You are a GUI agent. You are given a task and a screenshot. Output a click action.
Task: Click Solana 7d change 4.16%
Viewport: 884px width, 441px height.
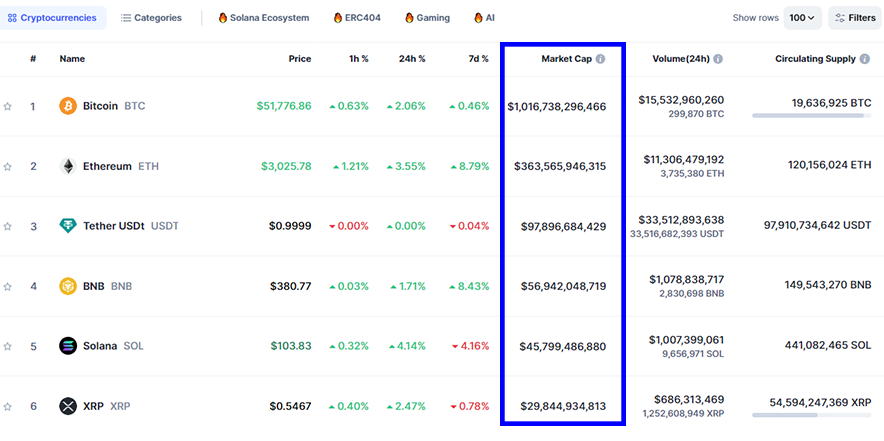470,346
